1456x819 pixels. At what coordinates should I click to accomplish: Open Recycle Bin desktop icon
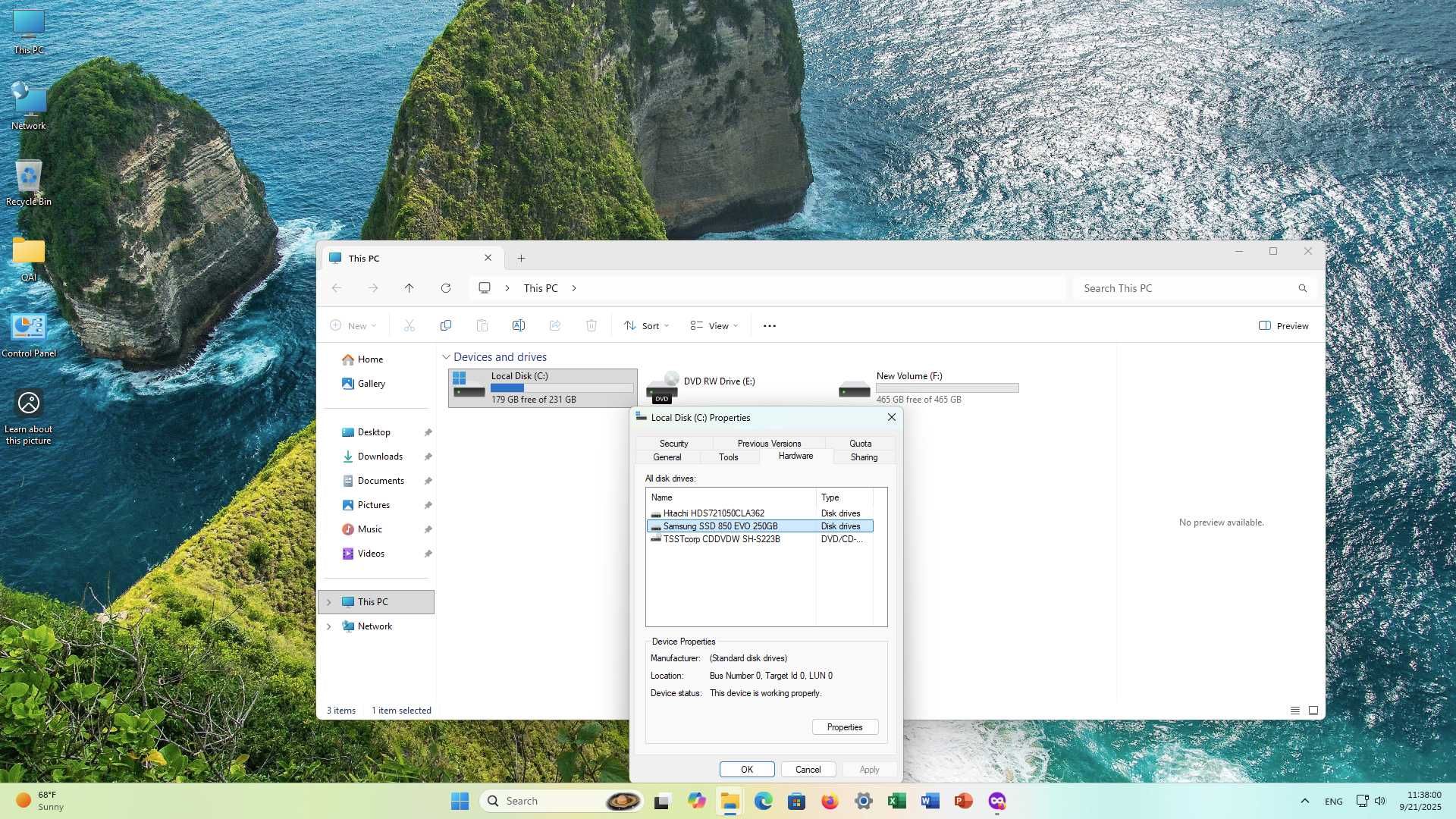pyautogui.click(x=29, y=183)
